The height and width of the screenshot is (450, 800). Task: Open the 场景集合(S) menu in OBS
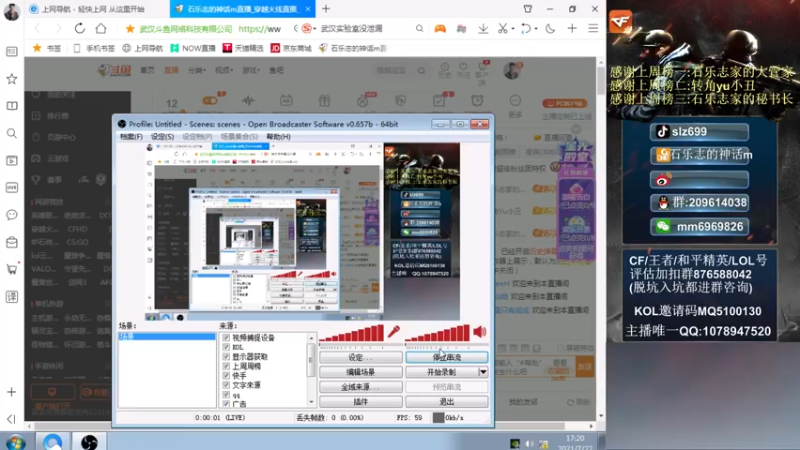(239, 137)
